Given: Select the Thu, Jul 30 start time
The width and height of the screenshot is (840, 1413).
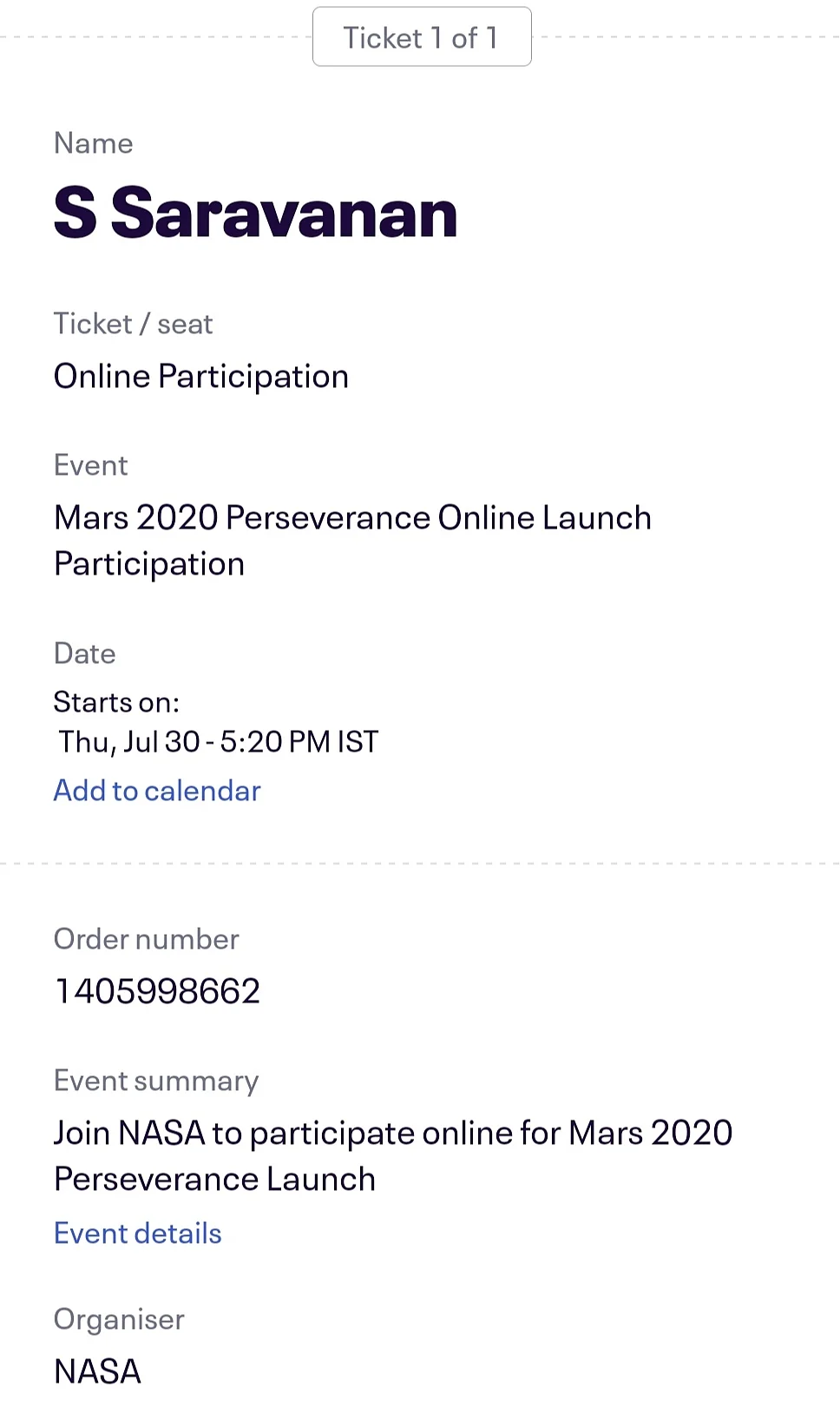Looking at the screenshot, I should [218, 741].
